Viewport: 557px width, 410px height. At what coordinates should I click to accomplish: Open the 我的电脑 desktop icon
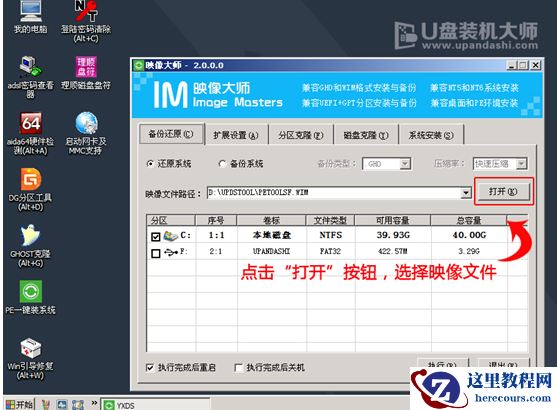coord(31,16)
